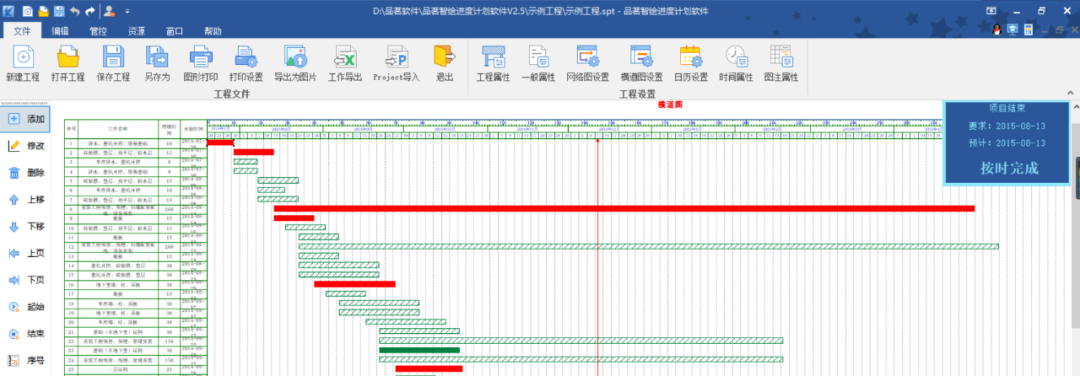Redo the action in title bar
The width and height of the screenshot is (1080, 376).
pyautogui.click(x=90, y=11)
